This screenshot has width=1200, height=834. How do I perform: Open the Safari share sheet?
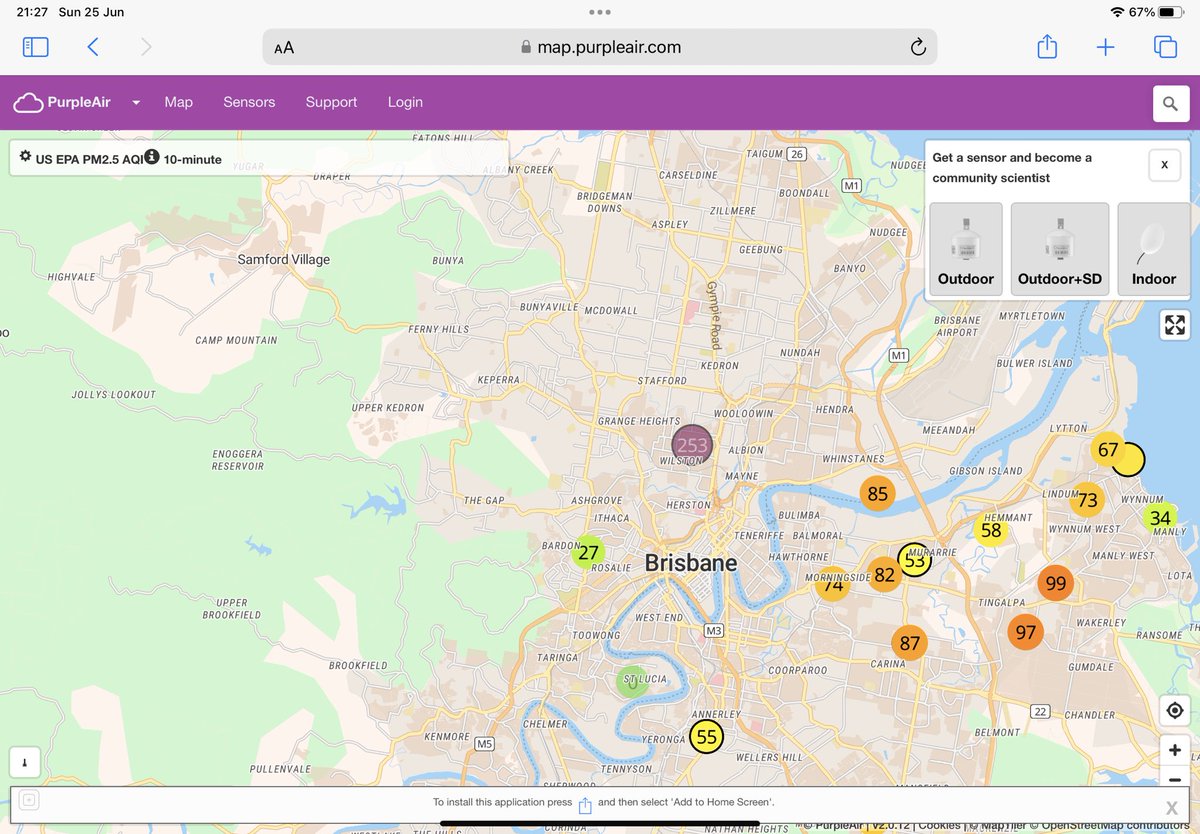pyautogui.click(x=1047, y=46)
